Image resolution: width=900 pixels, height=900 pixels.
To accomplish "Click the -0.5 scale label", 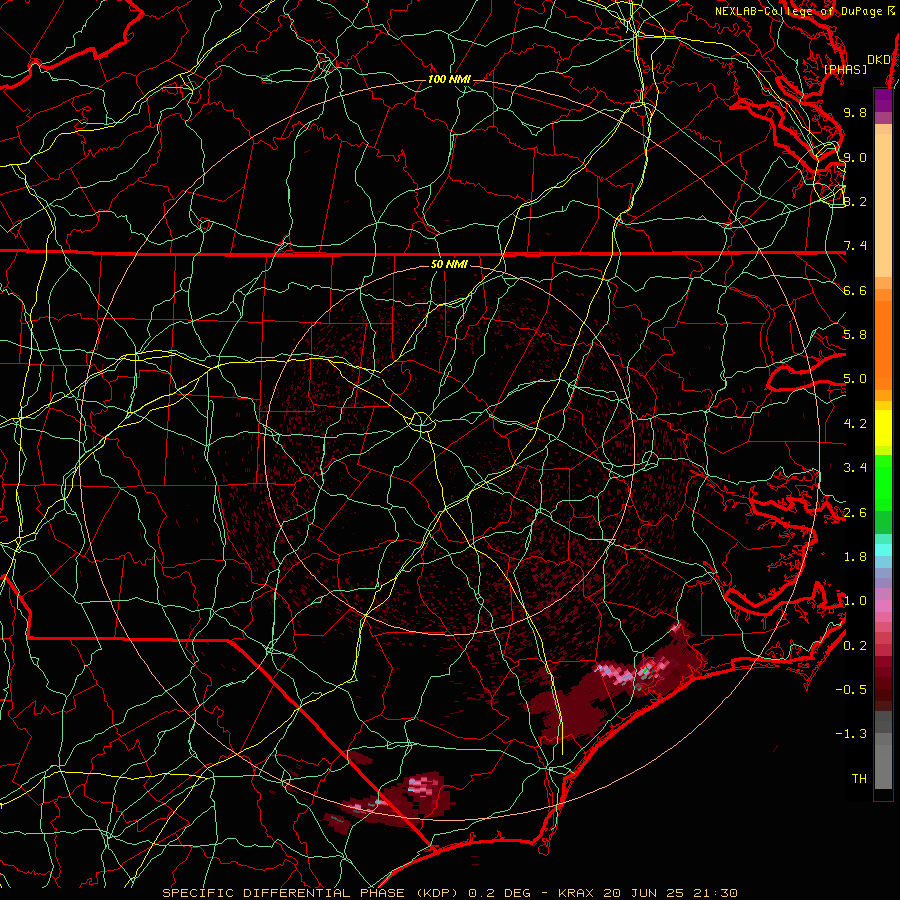I will [851, 690].
